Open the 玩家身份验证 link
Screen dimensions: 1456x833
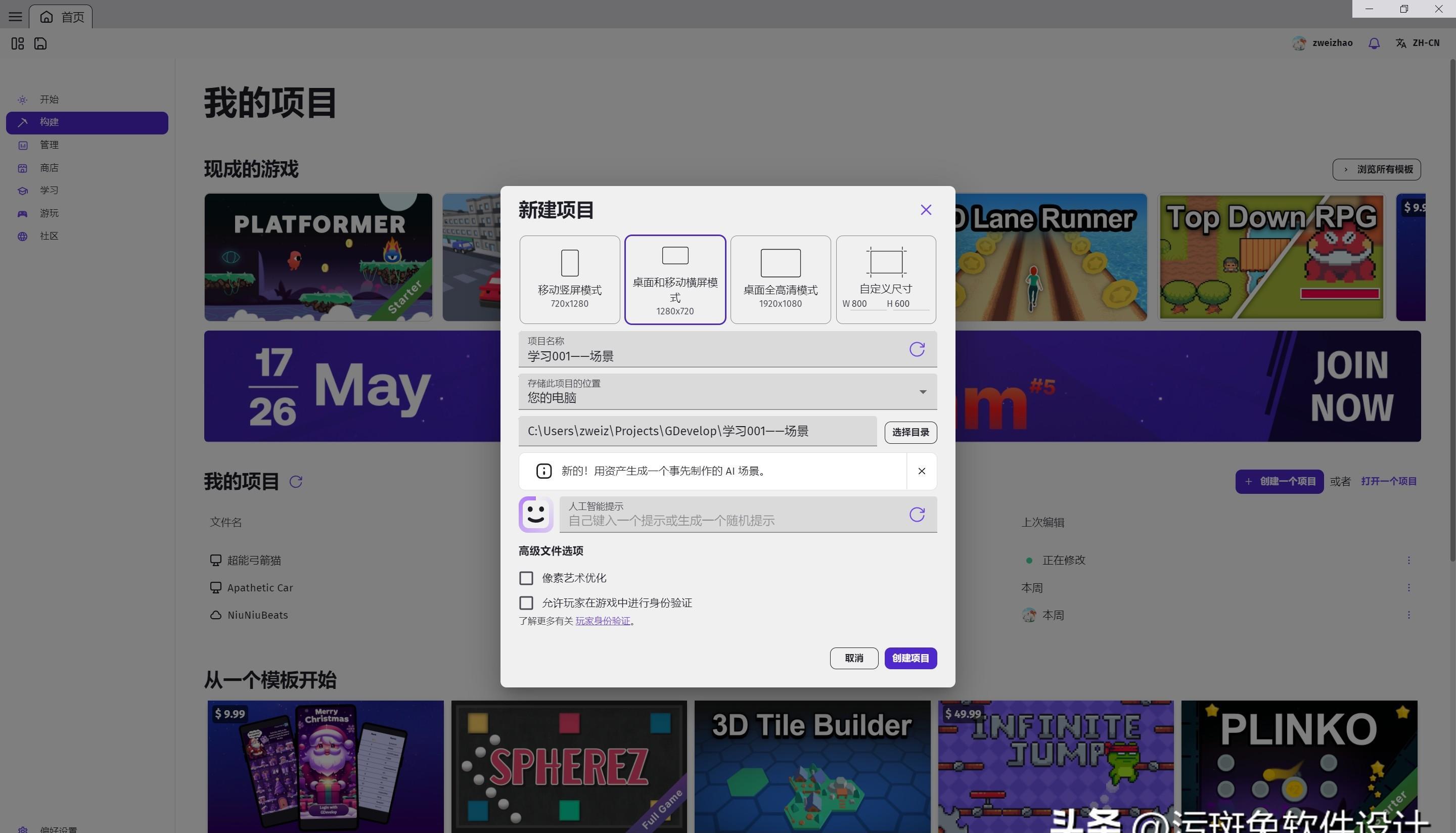point(603,621)
